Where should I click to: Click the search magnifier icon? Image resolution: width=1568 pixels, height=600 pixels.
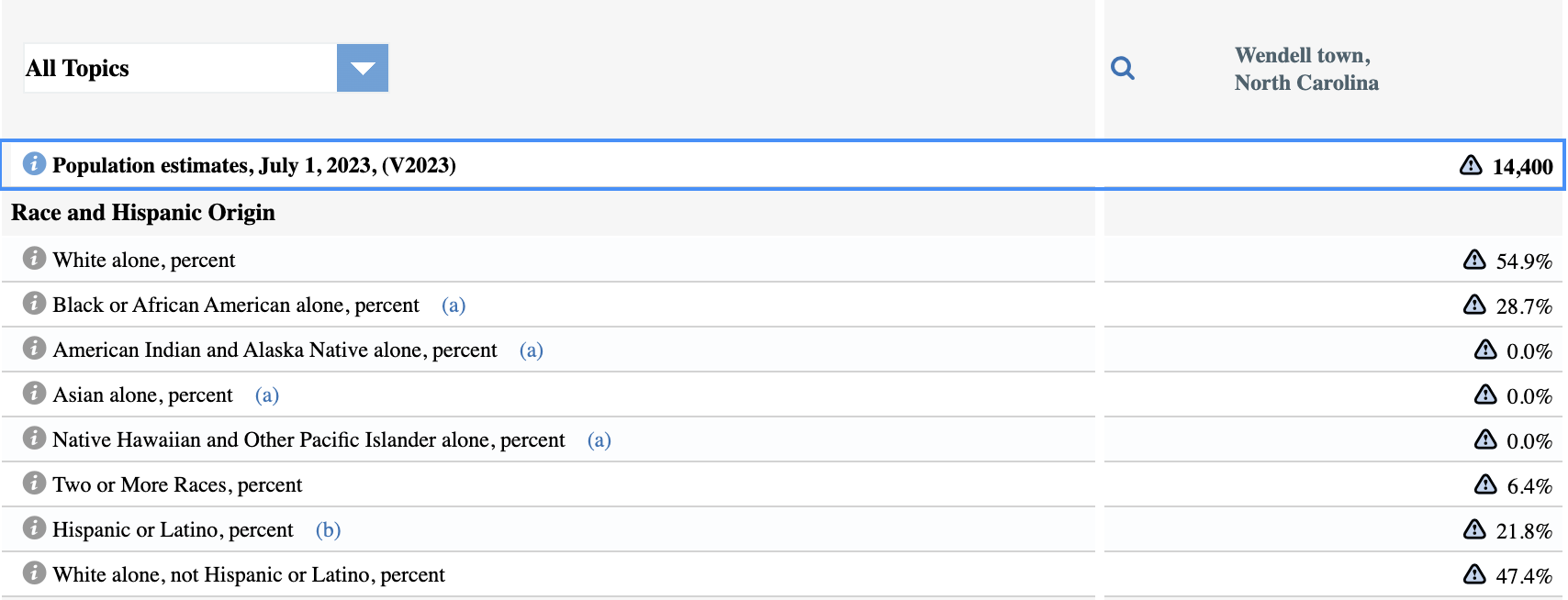[1122, 68]
